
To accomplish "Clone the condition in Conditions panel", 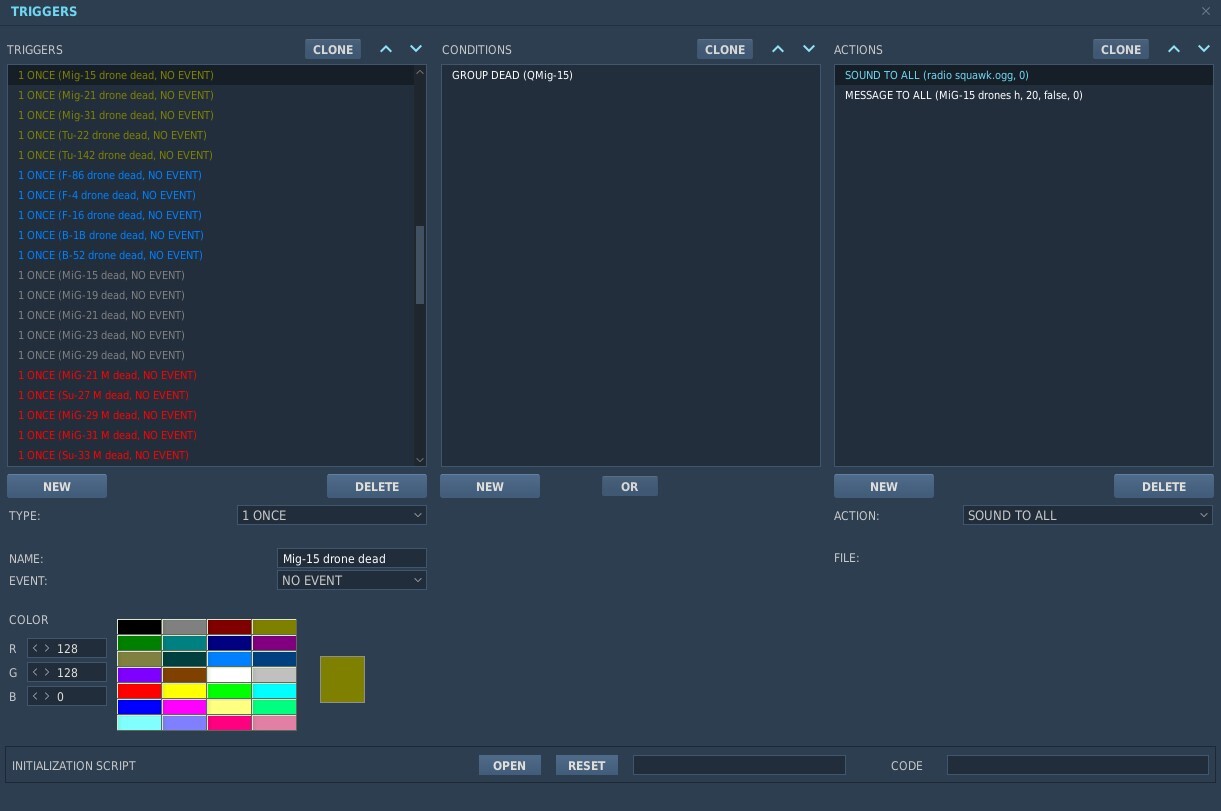I will 725,49.
